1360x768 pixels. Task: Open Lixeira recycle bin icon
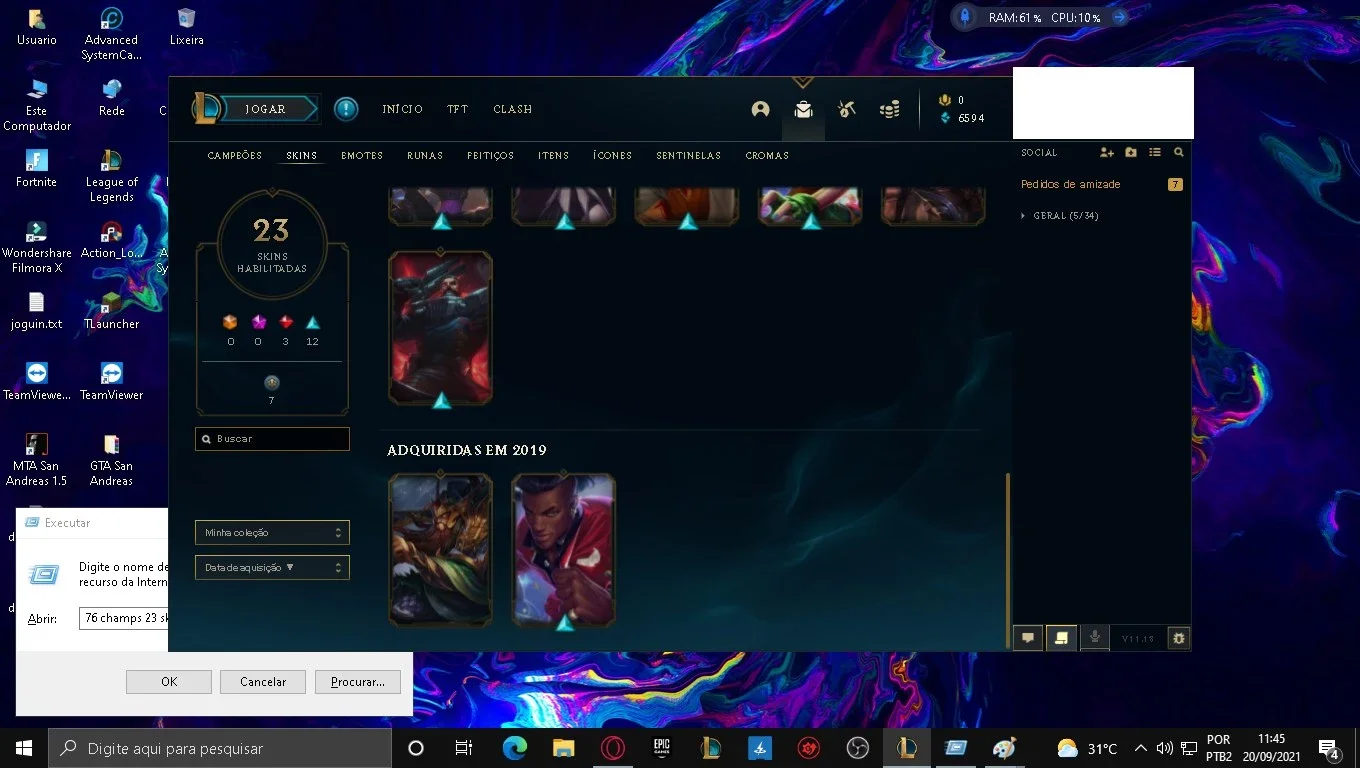[x=186, y=26]
